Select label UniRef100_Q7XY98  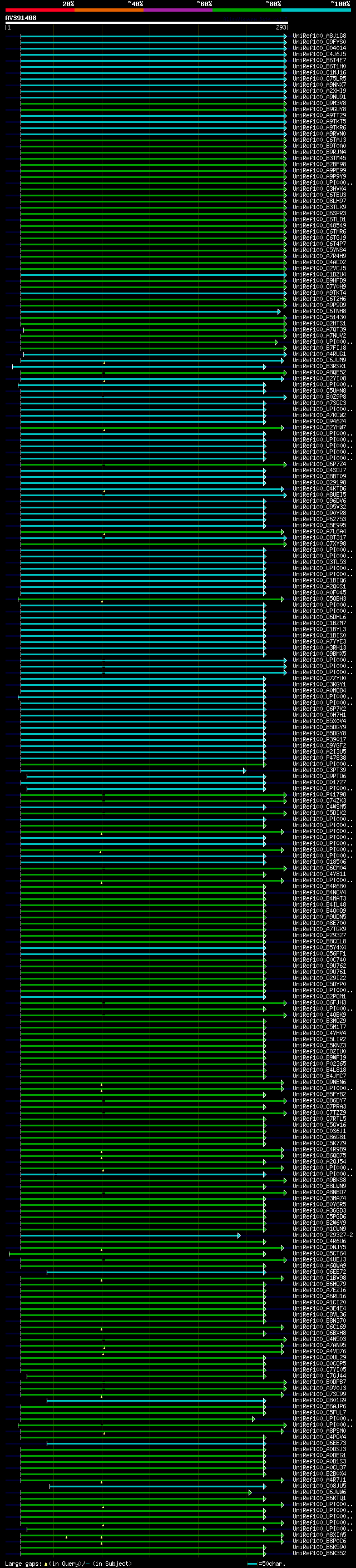pos(319,543)
